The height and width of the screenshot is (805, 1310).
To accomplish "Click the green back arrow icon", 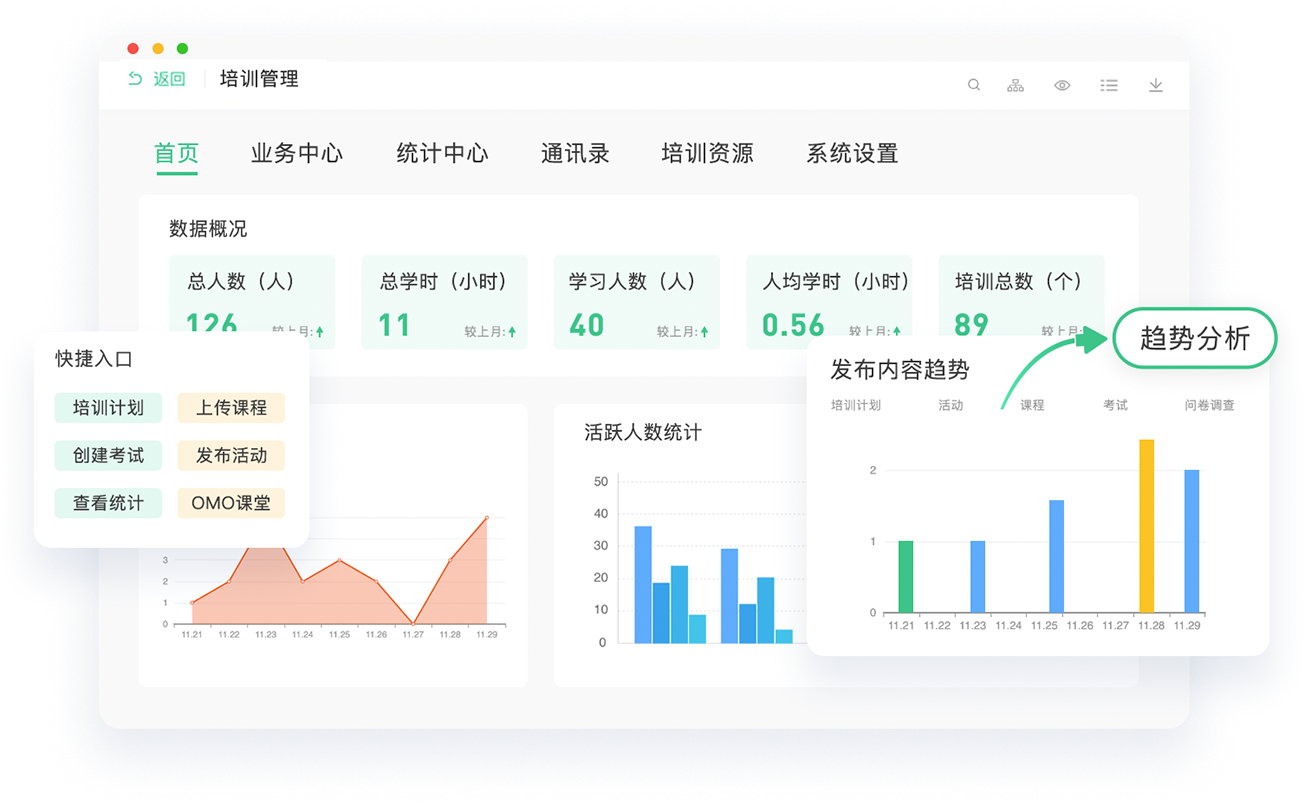I will coord(136,79).
